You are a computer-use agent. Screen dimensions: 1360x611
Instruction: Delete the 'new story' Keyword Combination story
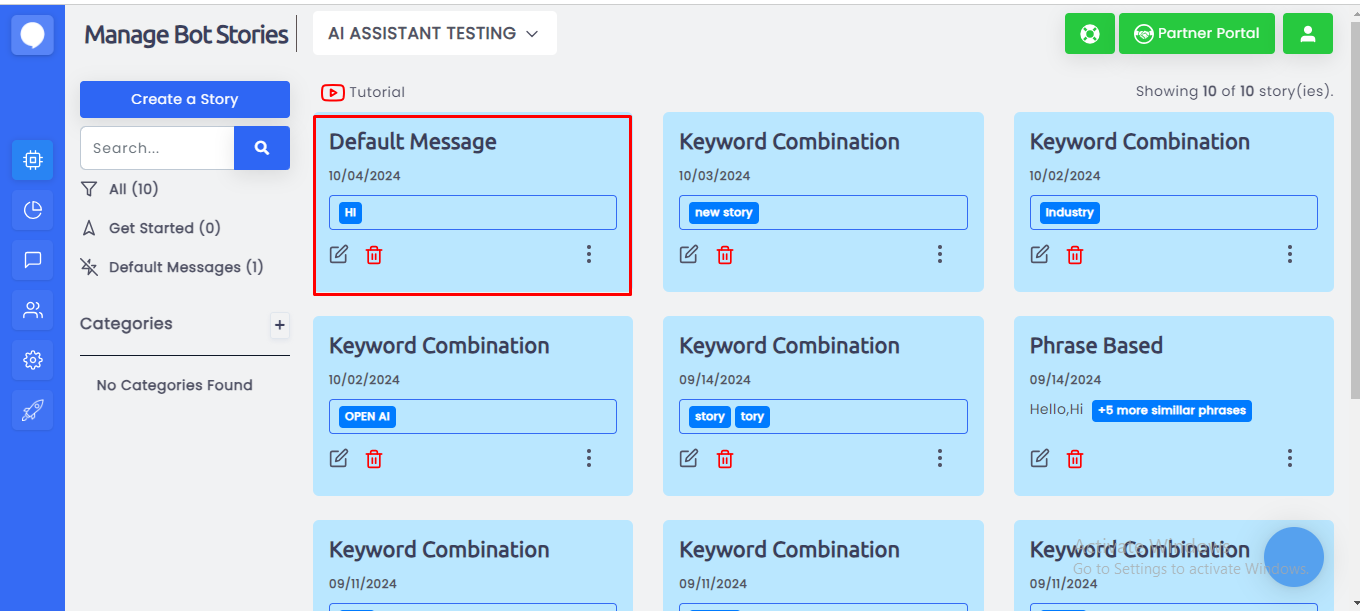click(x=725, y=255)
